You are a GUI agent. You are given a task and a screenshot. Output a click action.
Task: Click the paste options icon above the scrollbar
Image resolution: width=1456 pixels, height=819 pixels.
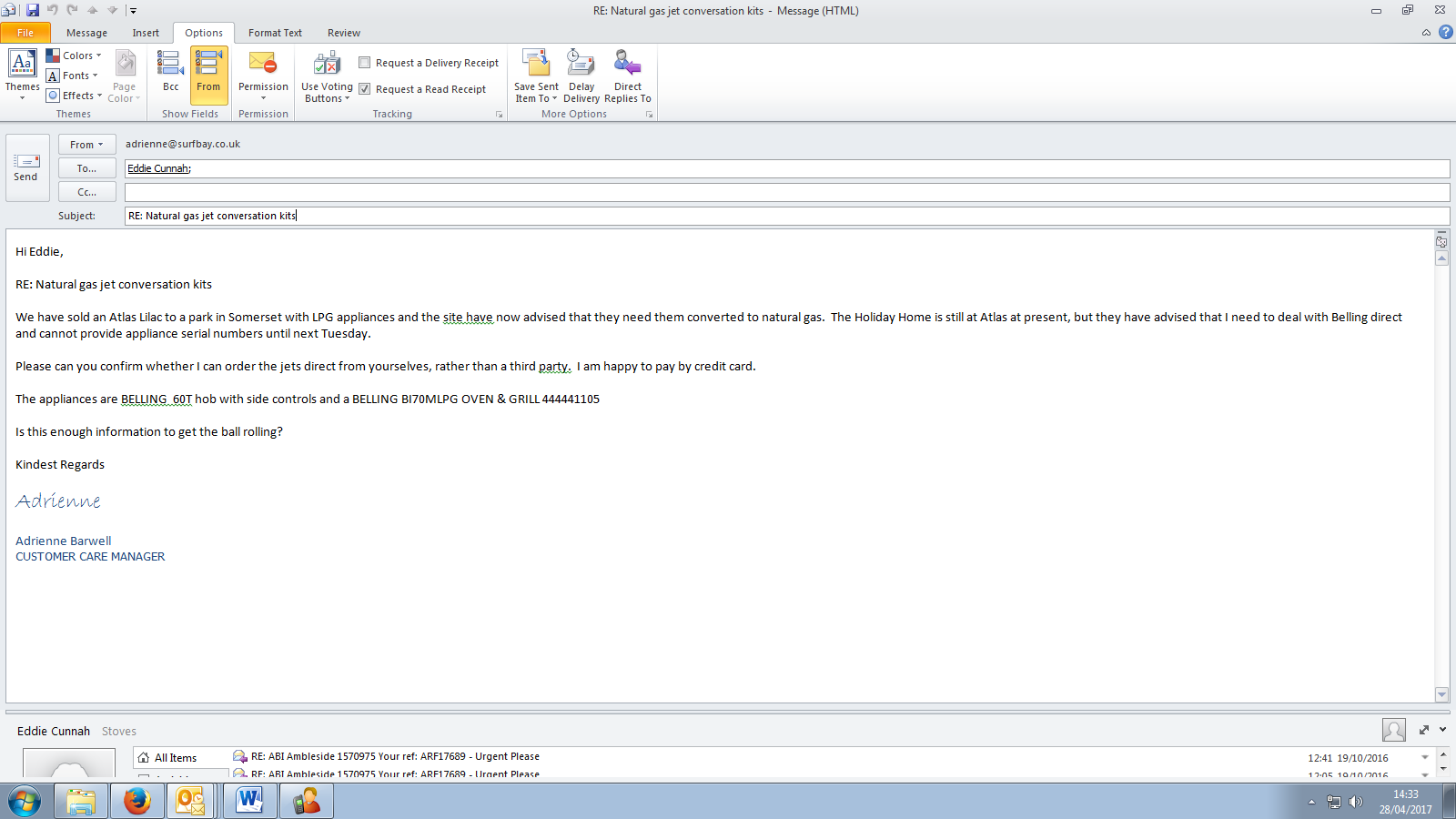tap(1441, 241)
